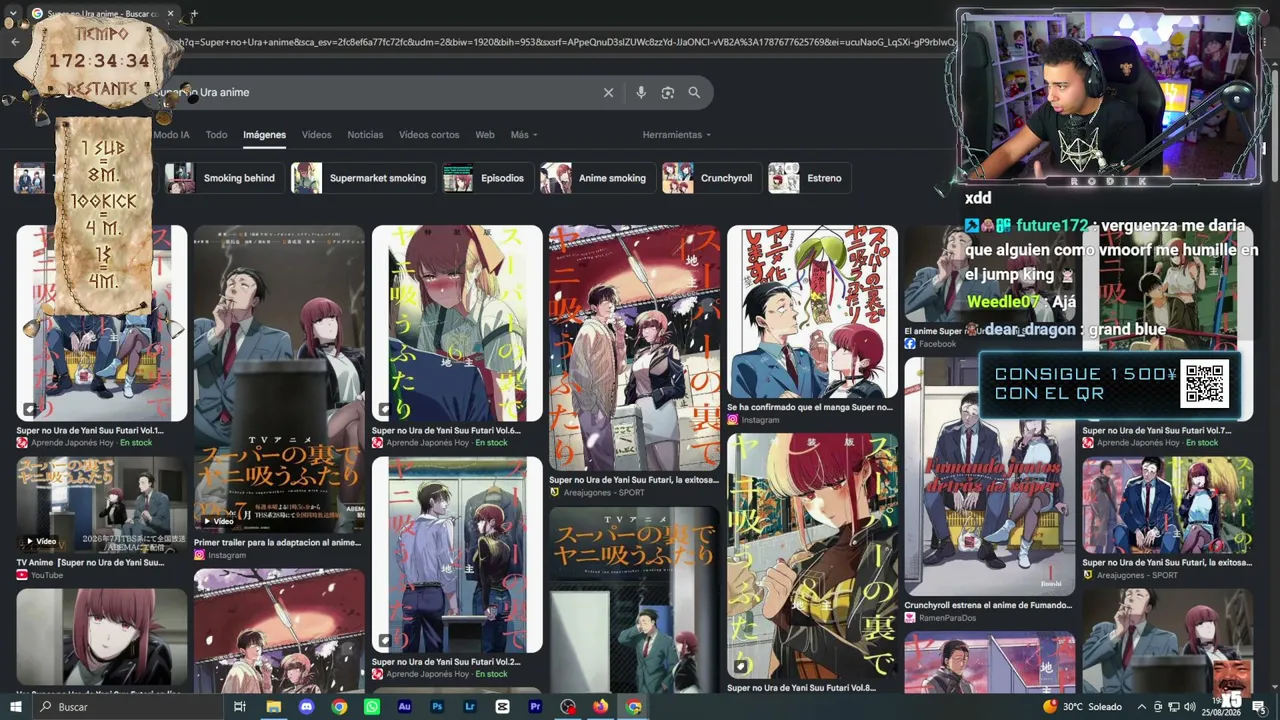Launch Adobe Lightroom from the taskbar
Viewport: 1280px width, 720px height.
pyautogui.click(x=470, y=707)
